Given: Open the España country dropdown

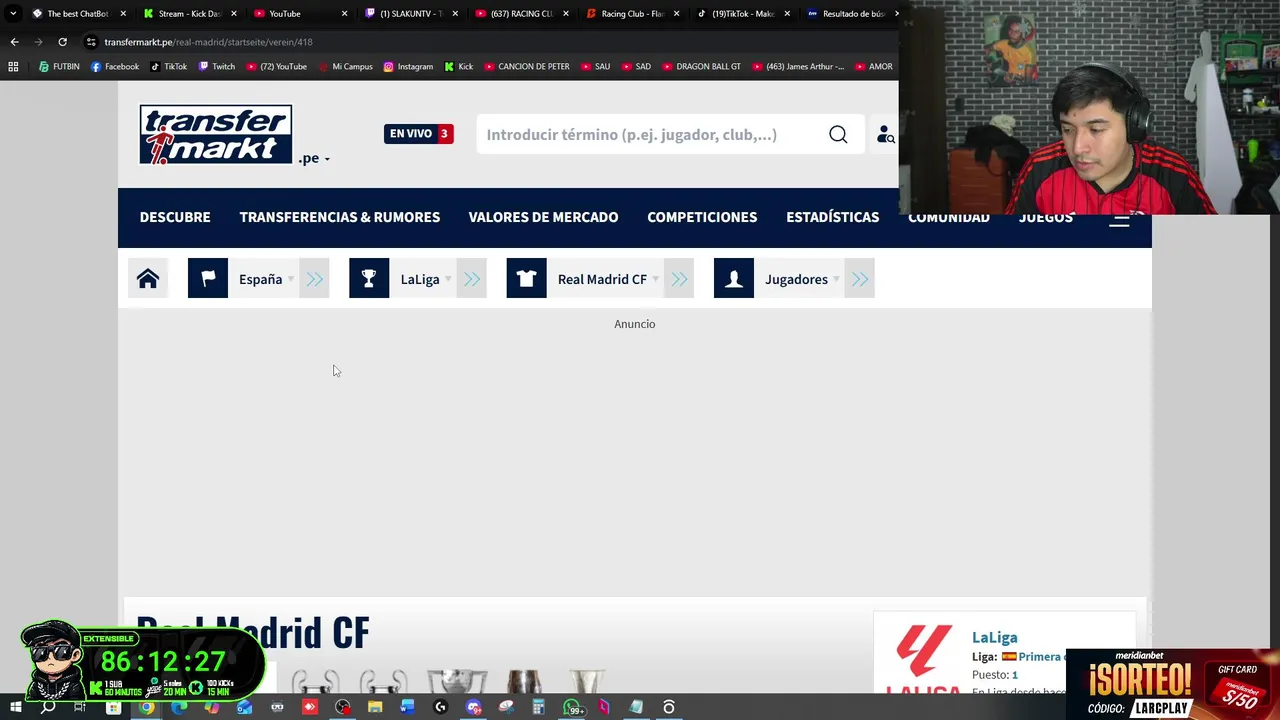Looking at the screenshot, I should 266,279.
